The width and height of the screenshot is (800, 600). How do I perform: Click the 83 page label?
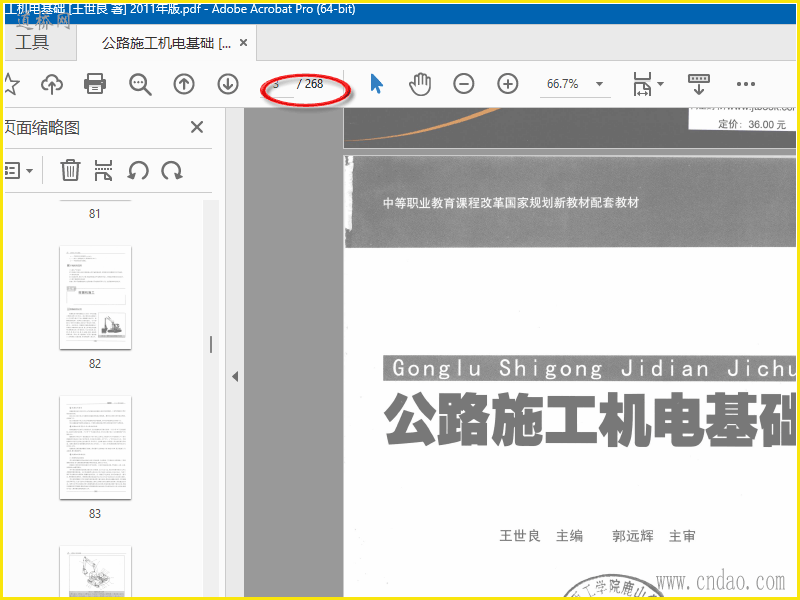click(95, 514)
